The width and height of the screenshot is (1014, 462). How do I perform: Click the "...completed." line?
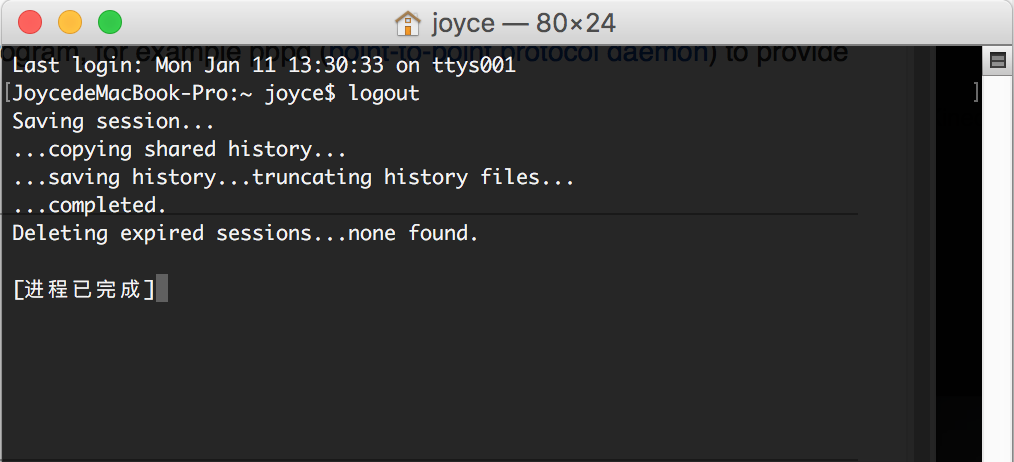point(89,206)
